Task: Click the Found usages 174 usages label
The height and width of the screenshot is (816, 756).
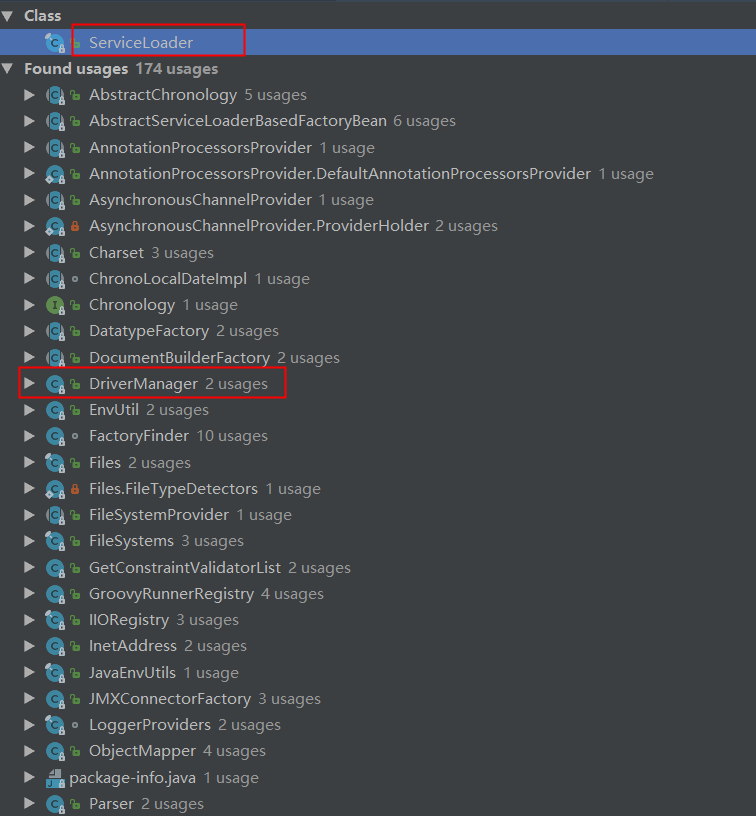Action: (121, 69)
